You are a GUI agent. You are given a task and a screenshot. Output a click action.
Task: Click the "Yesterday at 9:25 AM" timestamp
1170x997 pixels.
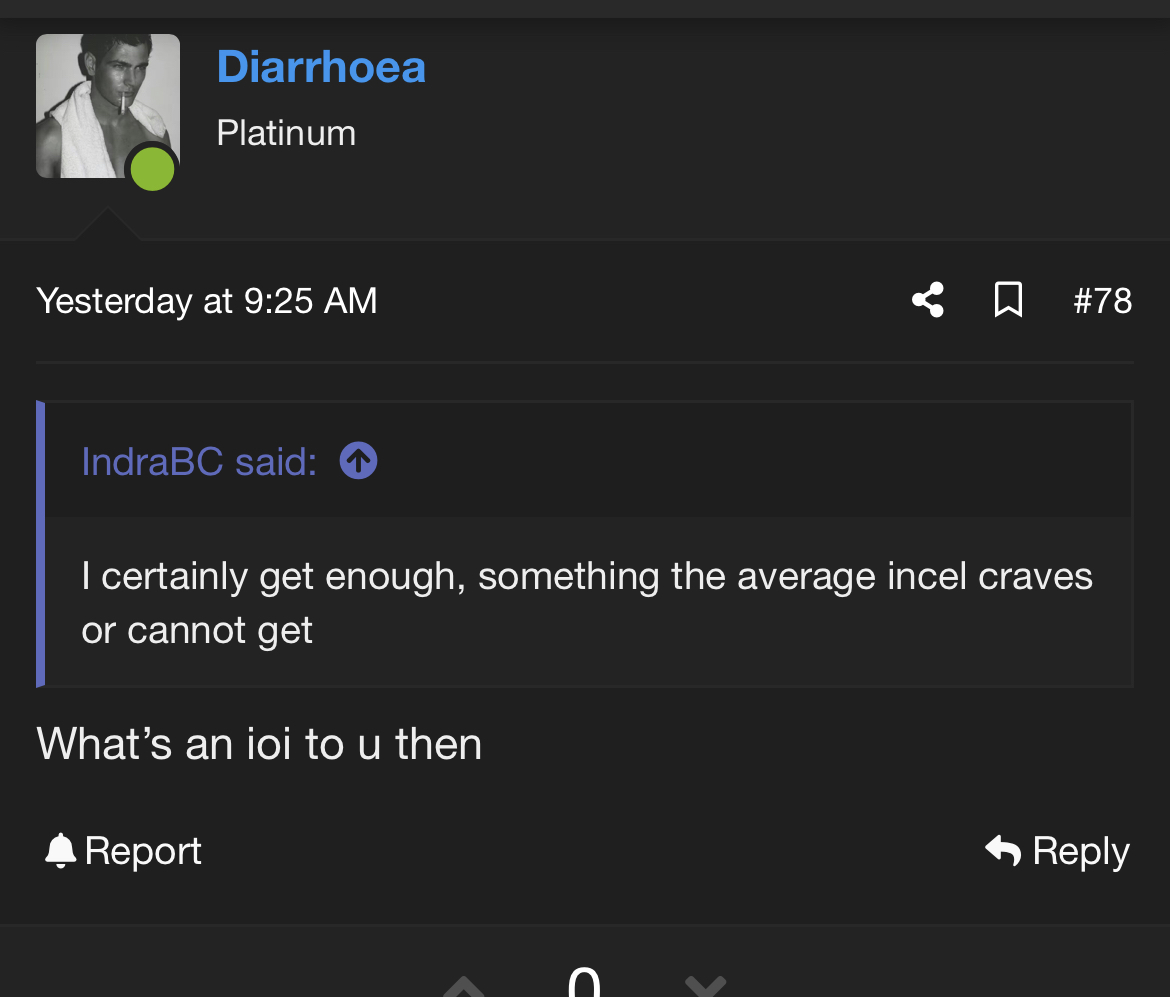pos(207,300)
